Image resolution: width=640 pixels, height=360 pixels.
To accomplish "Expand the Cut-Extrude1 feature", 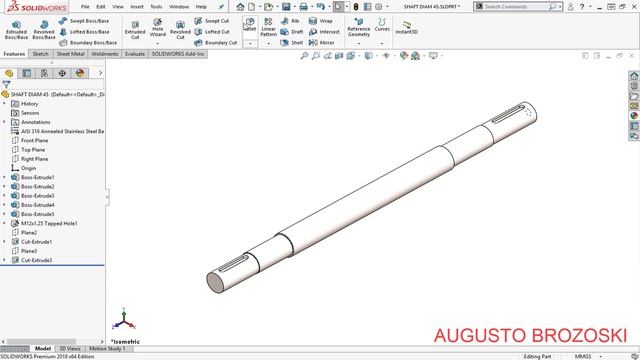I will (4, 242).
